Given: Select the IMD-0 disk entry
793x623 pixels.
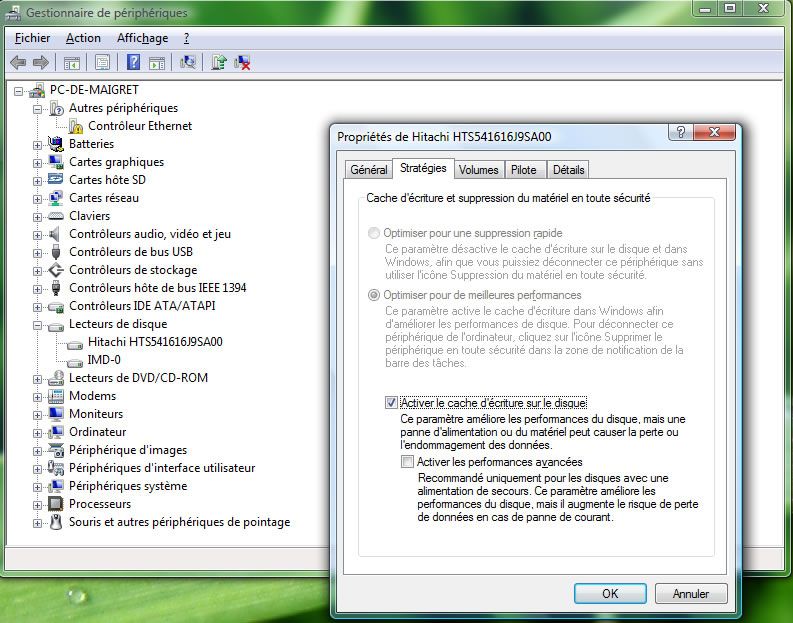Looking at the screenshot, I should click(x=104, y=360).
